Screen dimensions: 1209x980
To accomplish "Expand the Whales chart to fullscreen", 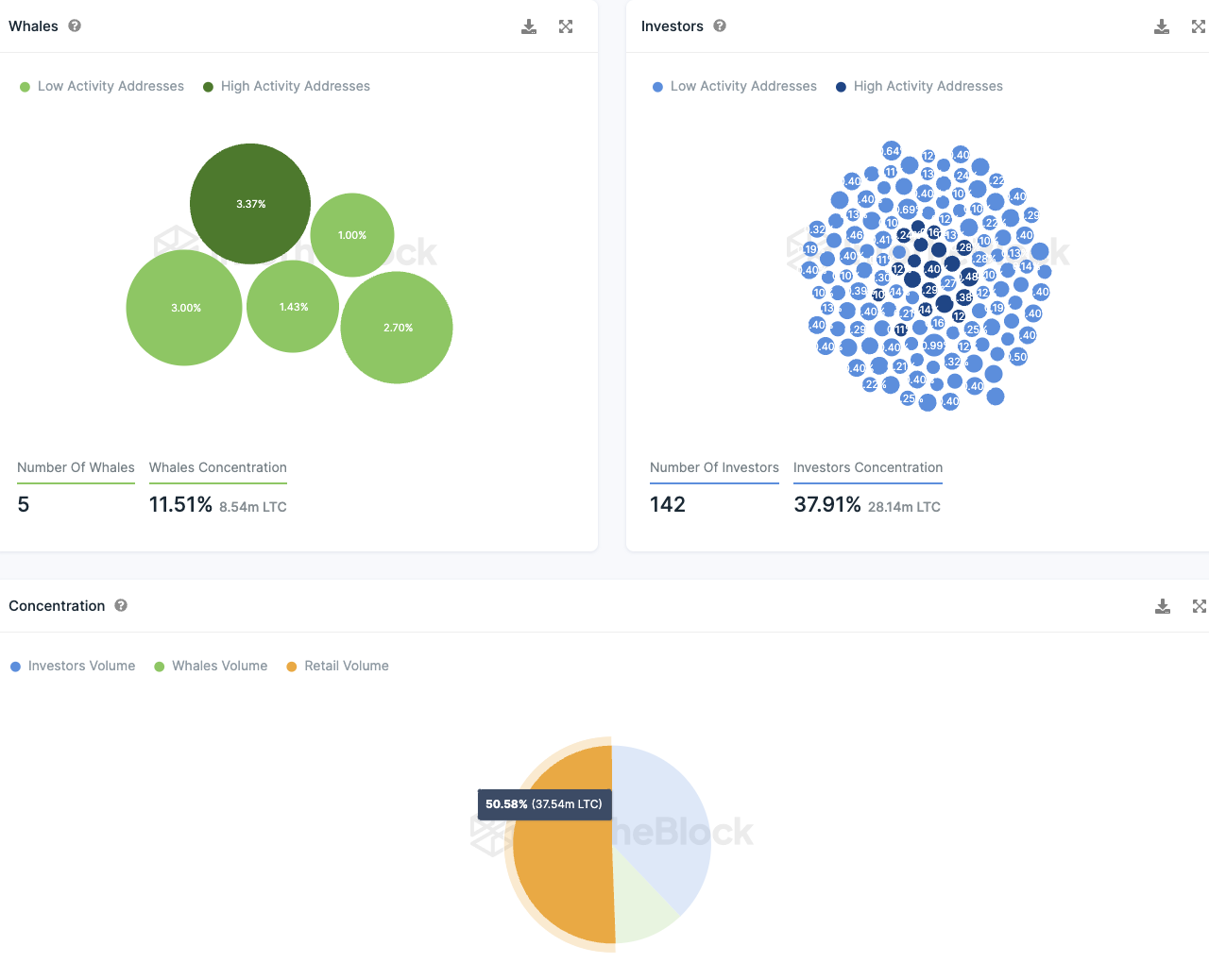I will pos(566,26).
